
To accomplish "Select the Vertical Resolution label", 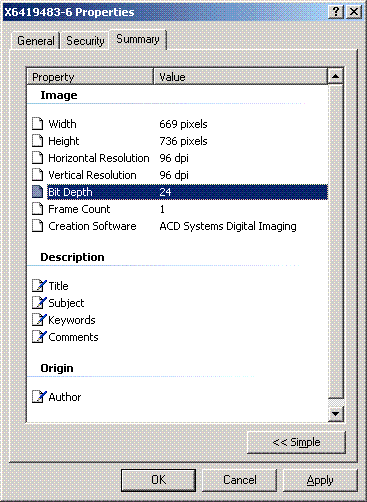I will (x=92, y=175).
